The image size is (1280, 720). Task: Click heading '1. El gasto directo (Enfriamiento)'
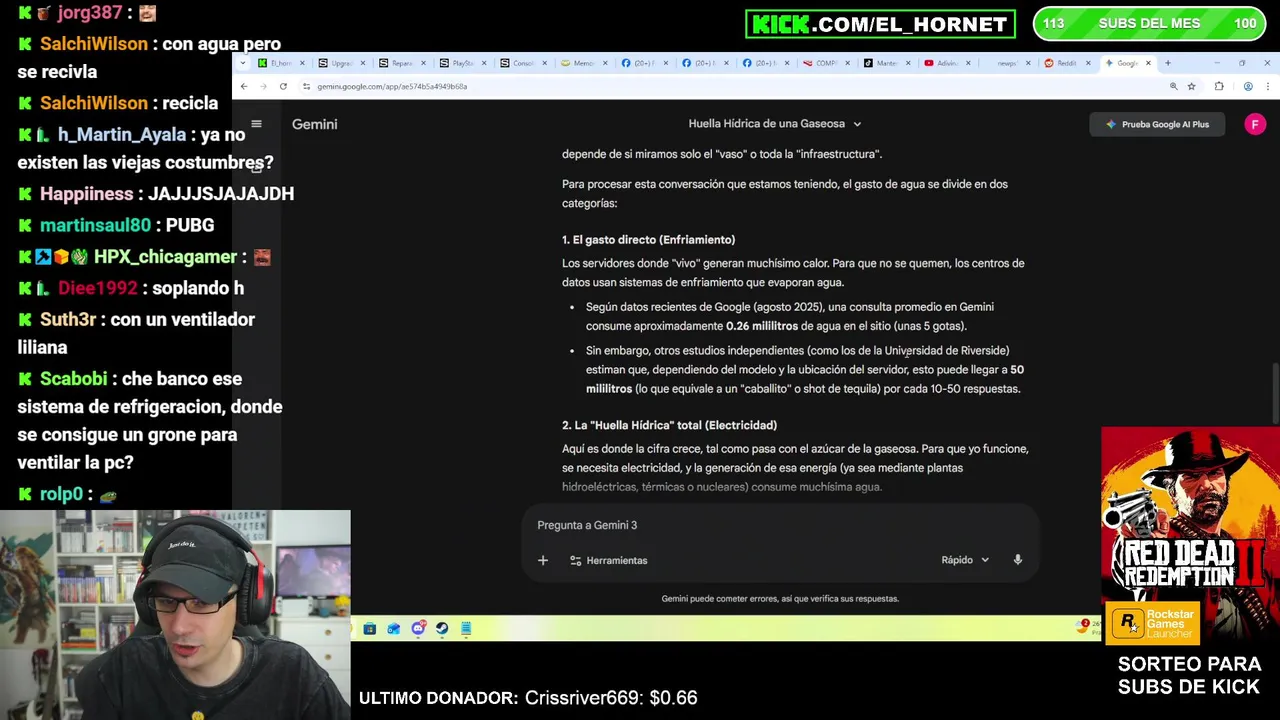coord(648,240)
